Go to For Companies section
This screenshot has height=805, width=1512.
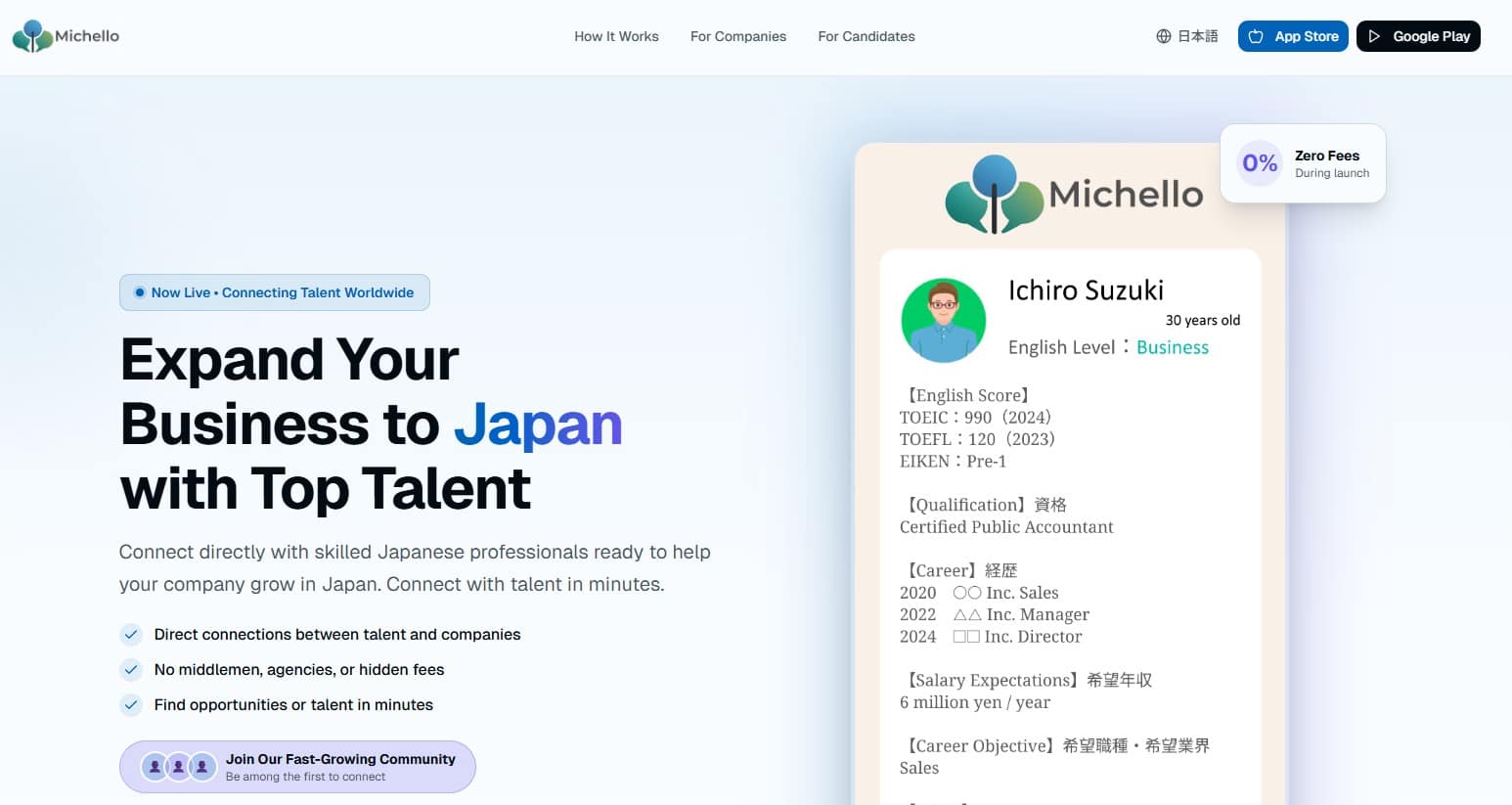click(737, 36)
